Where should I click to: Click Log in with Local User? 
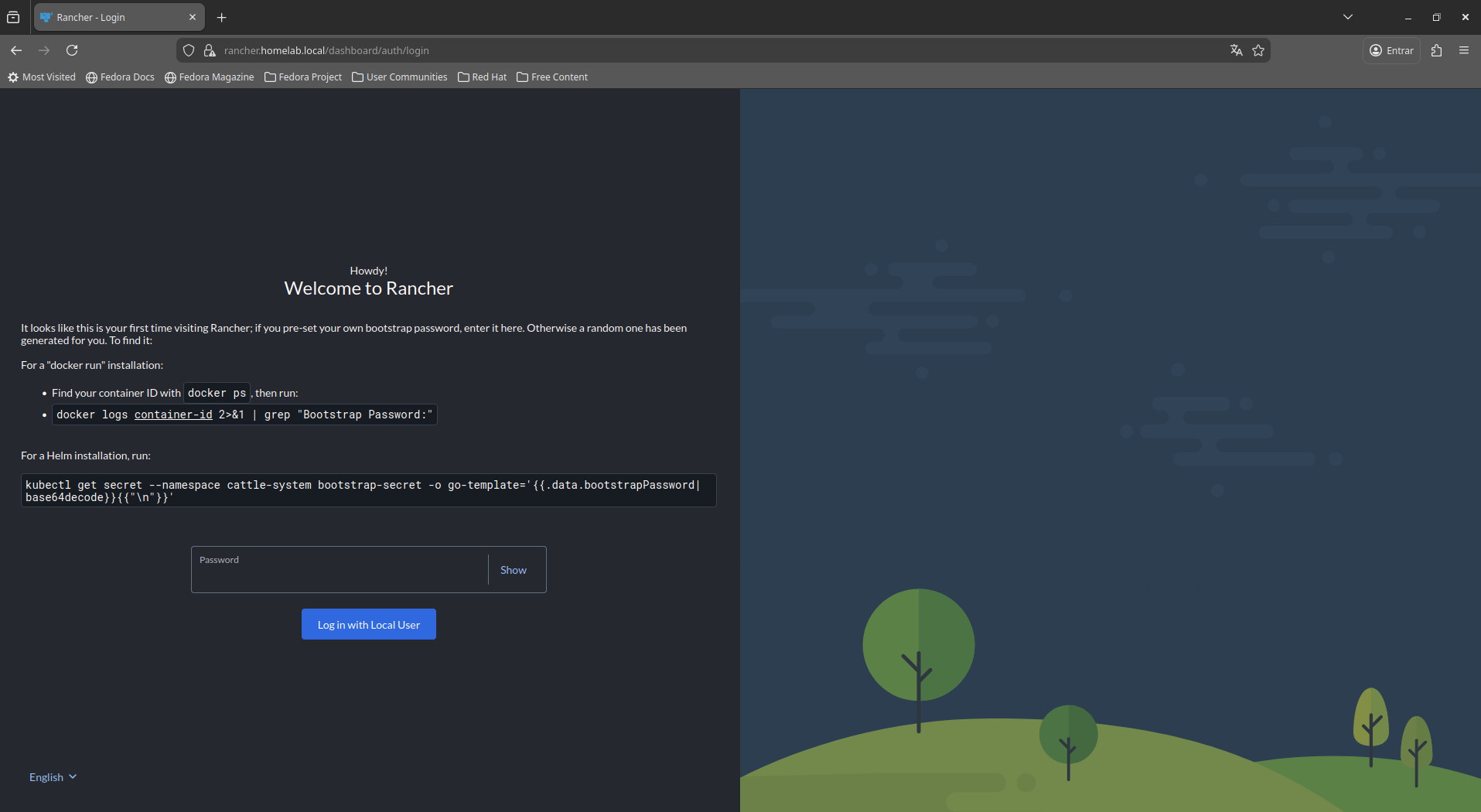[x=368, y=625]
